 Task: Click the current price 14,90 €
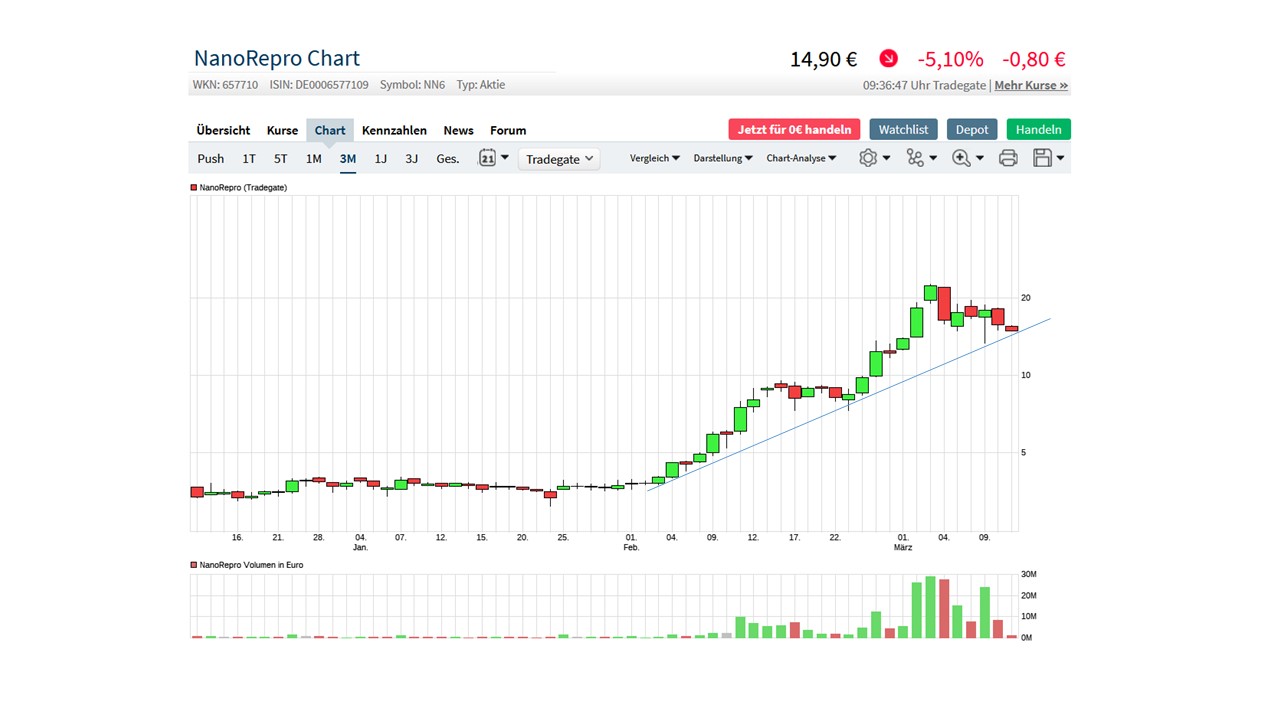click(824, 60)
